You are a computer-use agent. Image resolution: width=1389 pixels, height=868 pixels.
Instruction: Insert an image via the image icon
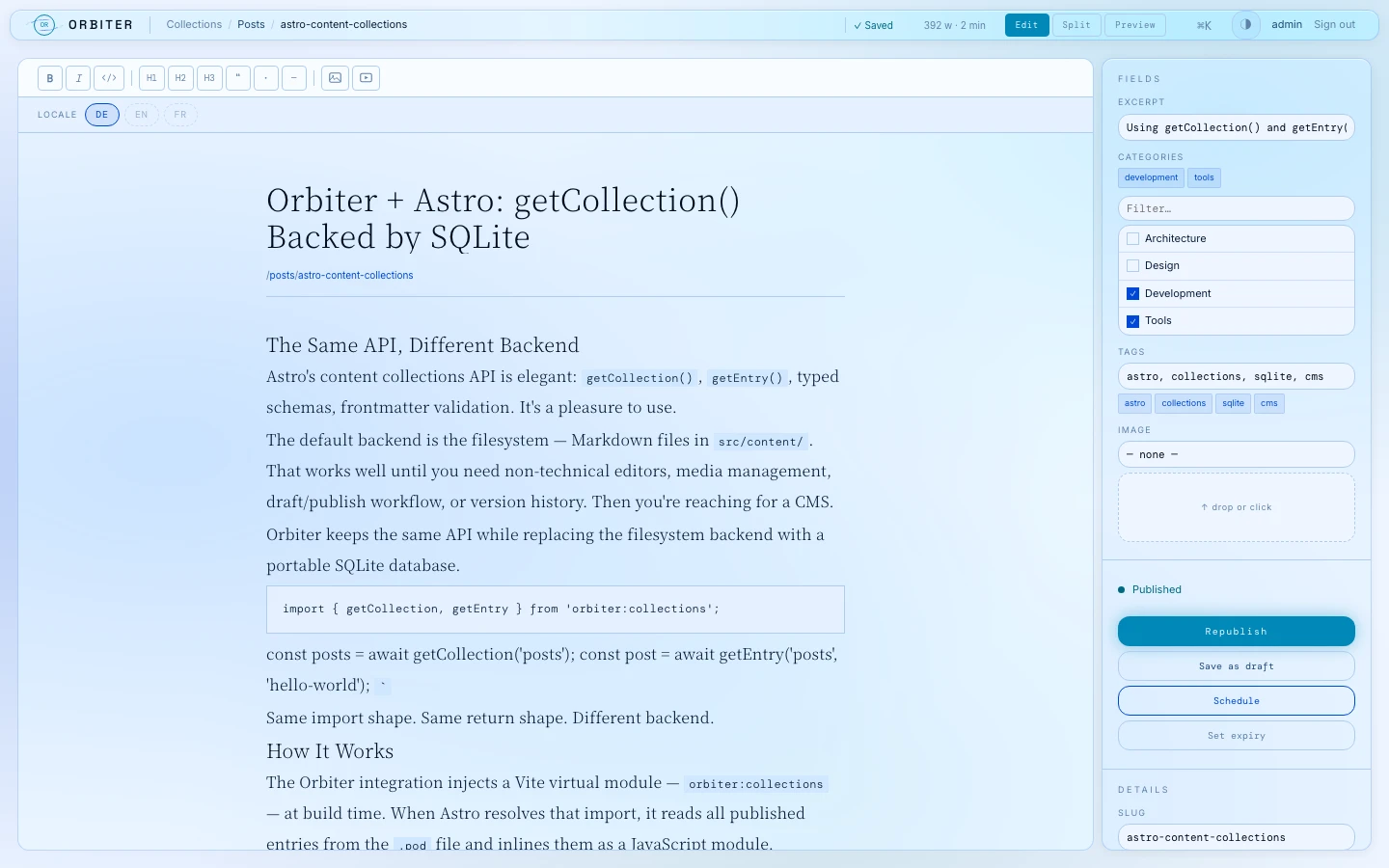pos(335,78)
